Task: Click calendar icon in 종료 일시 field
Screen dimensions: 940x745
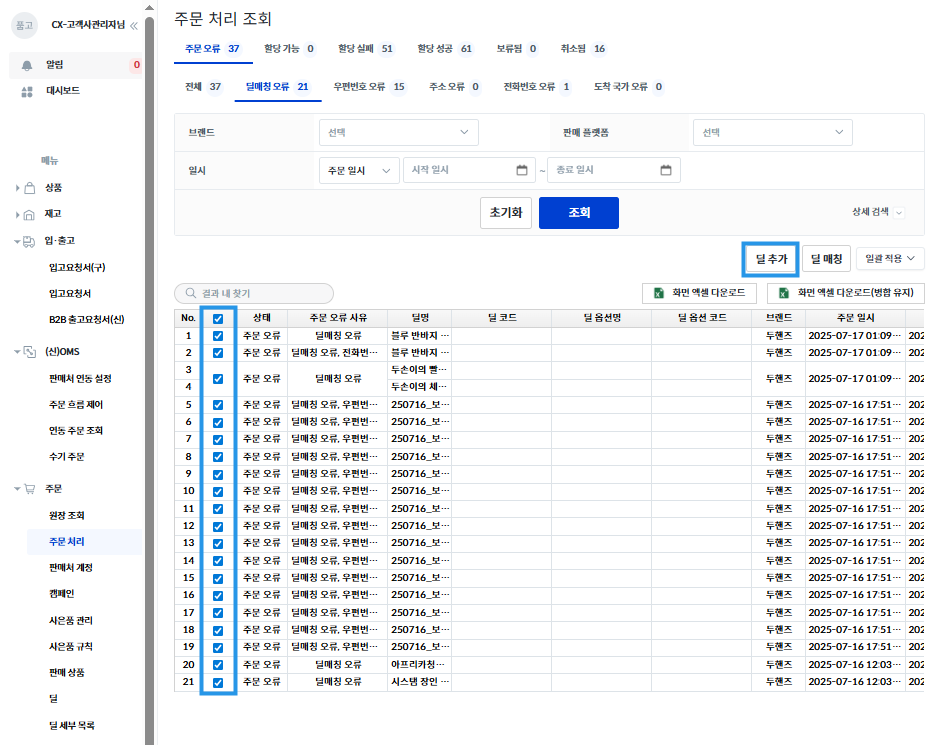Action: (x=665, y=170)
